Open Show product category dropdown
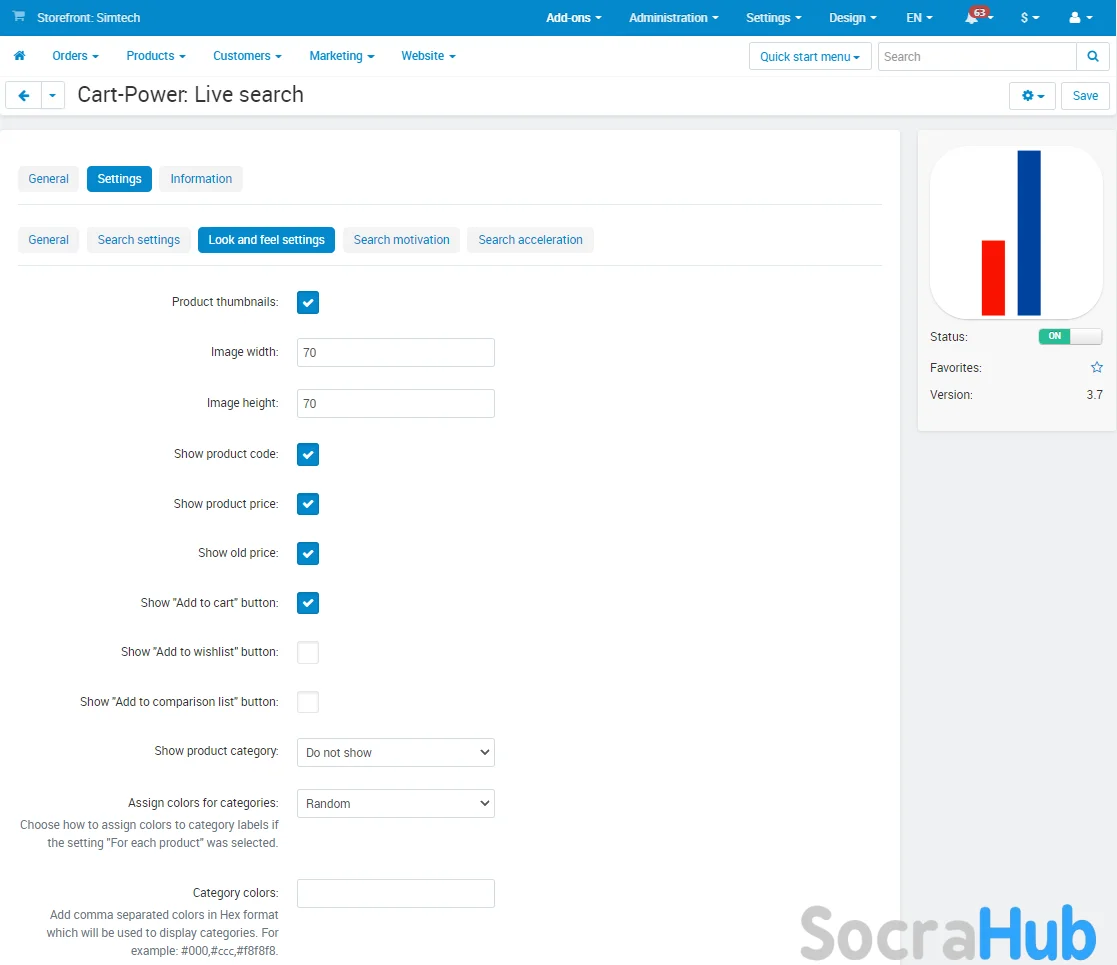The height and width of the screenshot is (965, 1117). pos(395,752)
